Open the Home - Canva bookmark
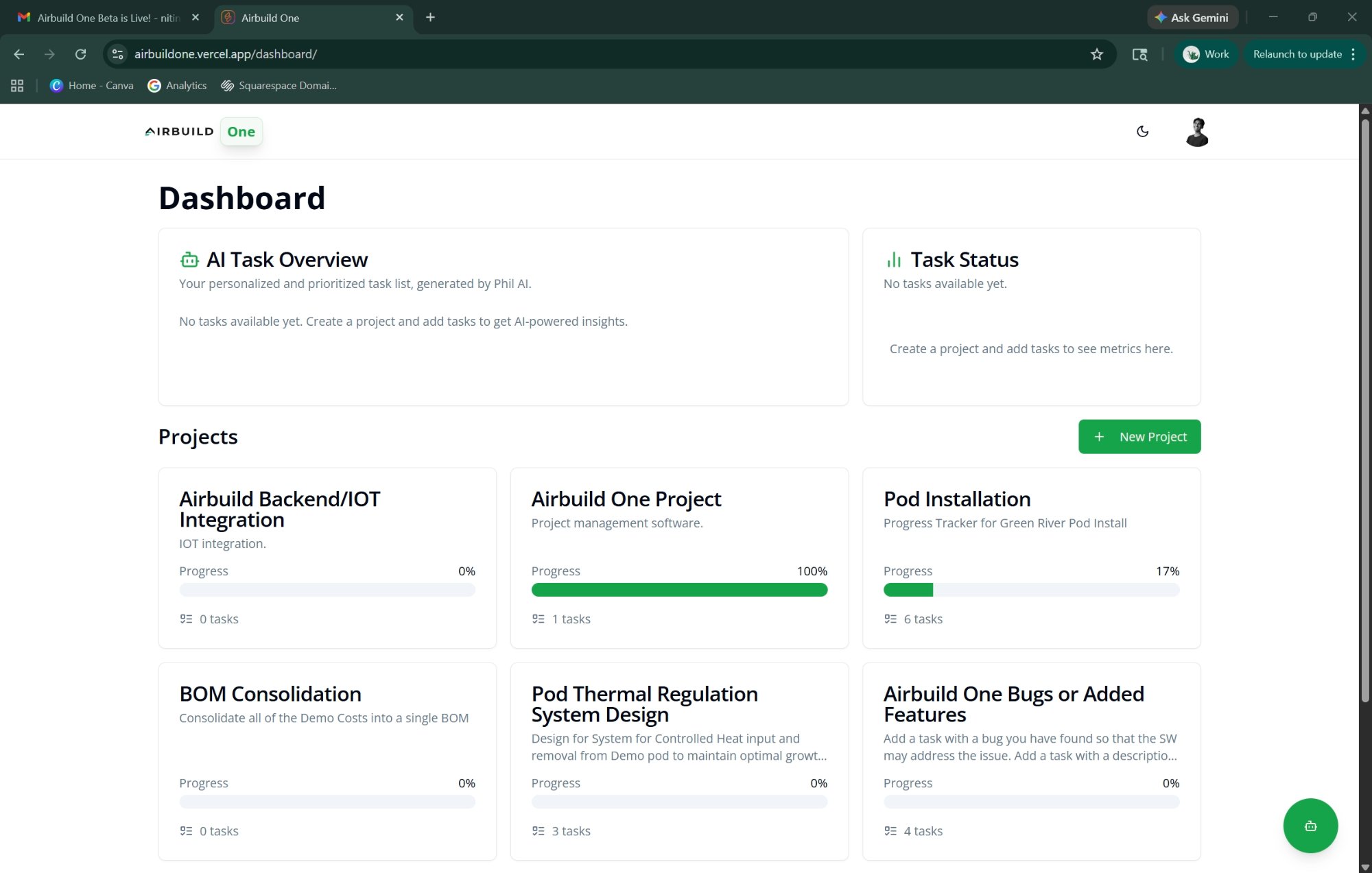Viewport: 1372px width, 873px height. click(x=91, y=85)
